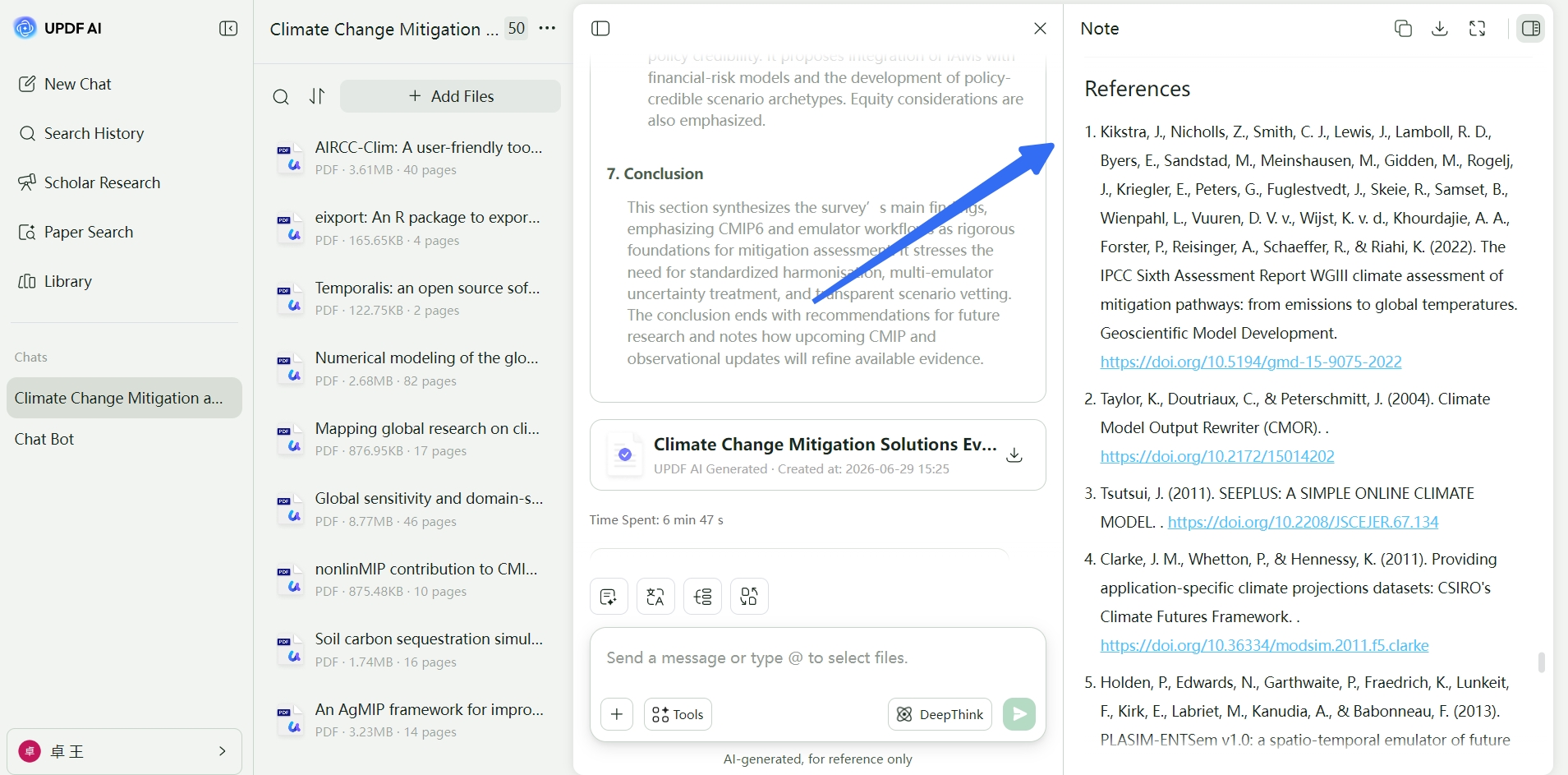Screen dimensions: 1568x775
Task: Expand the user account menu chevron
Action: (x=222, y=751)
